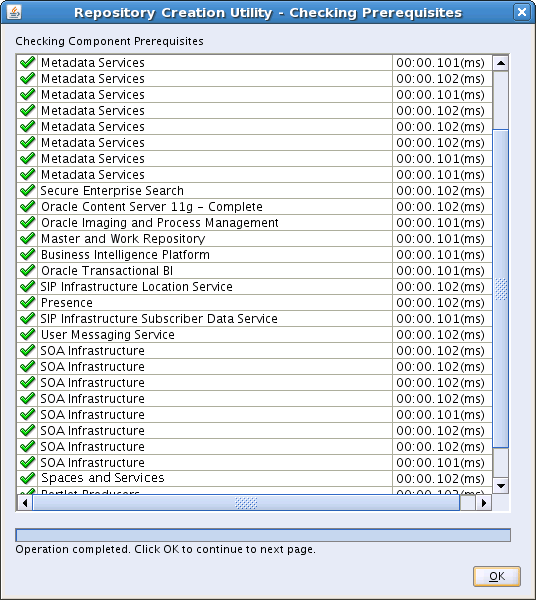Image resolution: width=536 pixels, height=600 pixels.
Task: Click the horizontal scrollbar left arrow
Action: tap(25, 502)
